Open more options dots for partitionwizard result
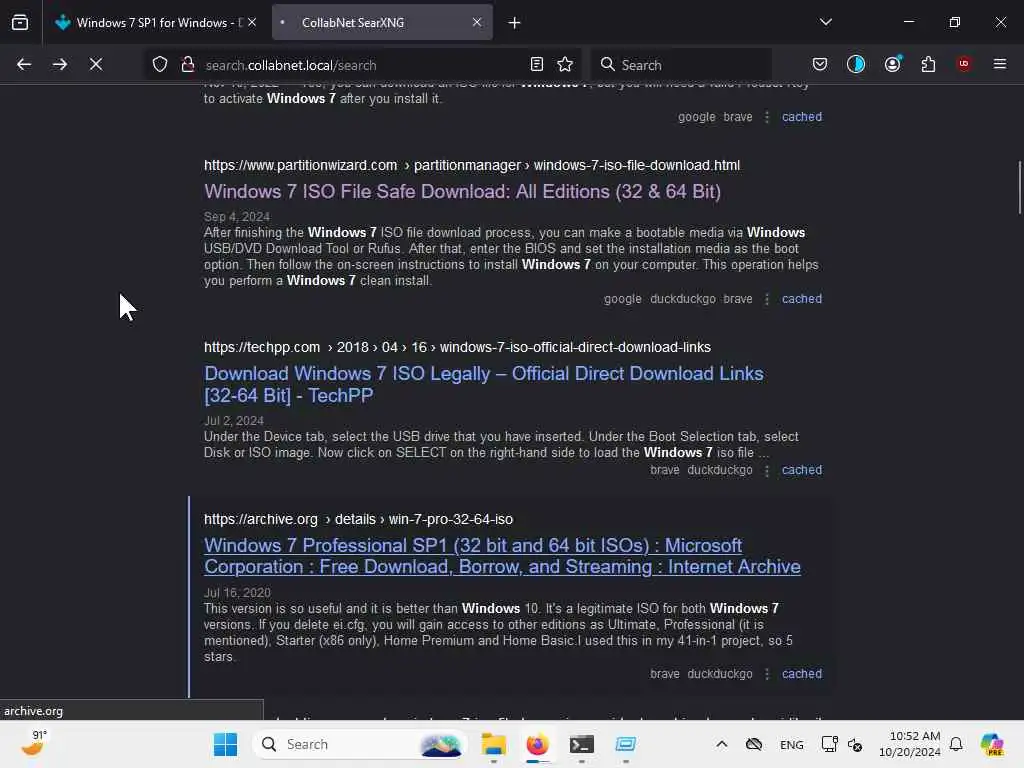 point(767,298)
